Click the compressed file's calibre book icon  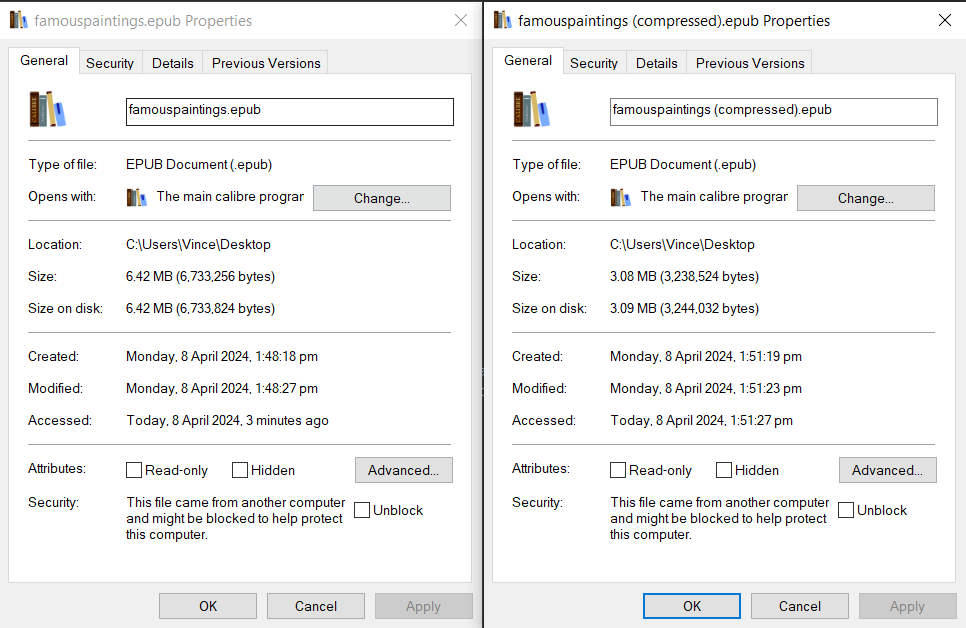tap(530, 110)
